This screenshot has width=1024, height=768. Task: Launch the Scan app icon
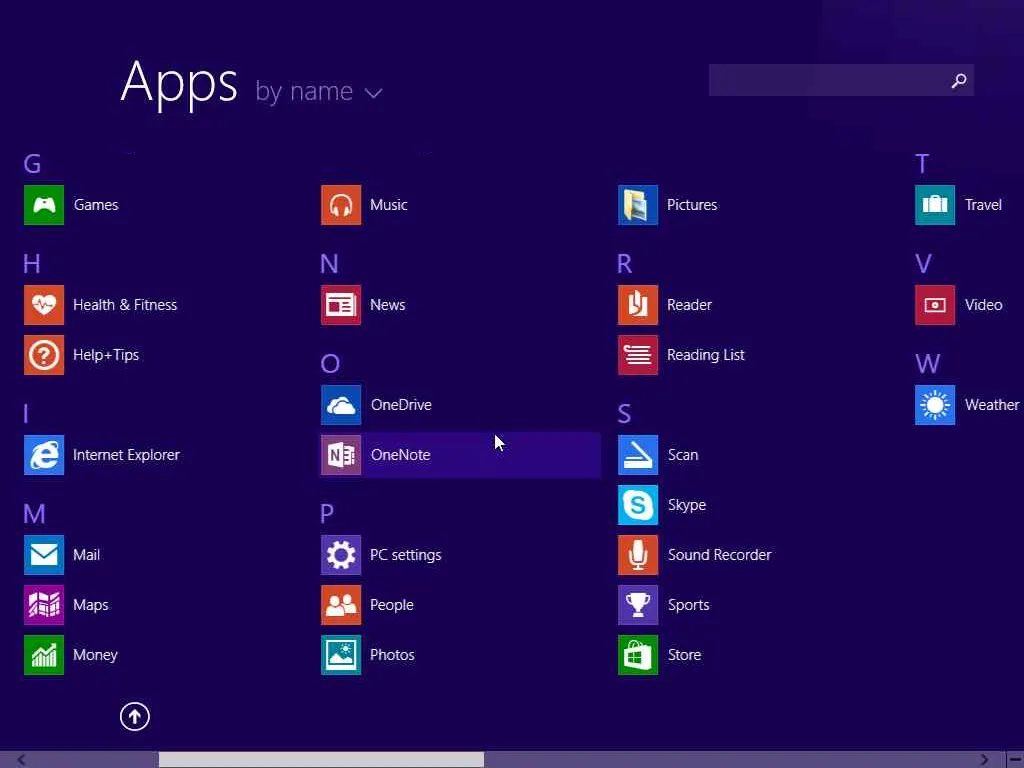pos(638,455)
